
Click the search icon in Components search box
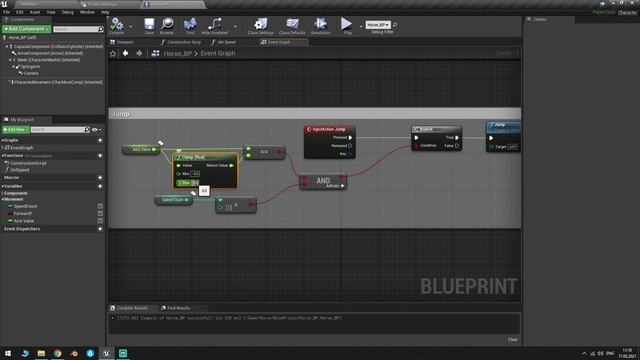pos(100,29)
